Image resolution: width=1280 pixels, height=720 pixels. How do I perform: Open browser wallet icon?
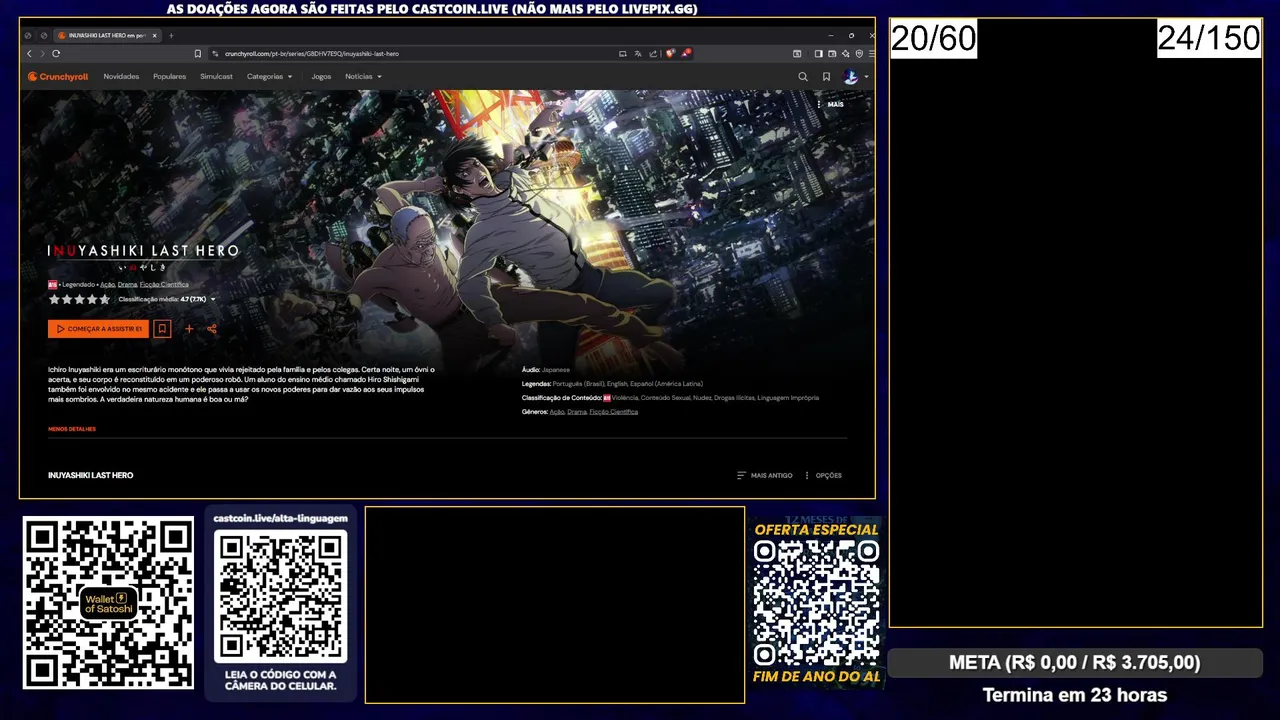832,53
